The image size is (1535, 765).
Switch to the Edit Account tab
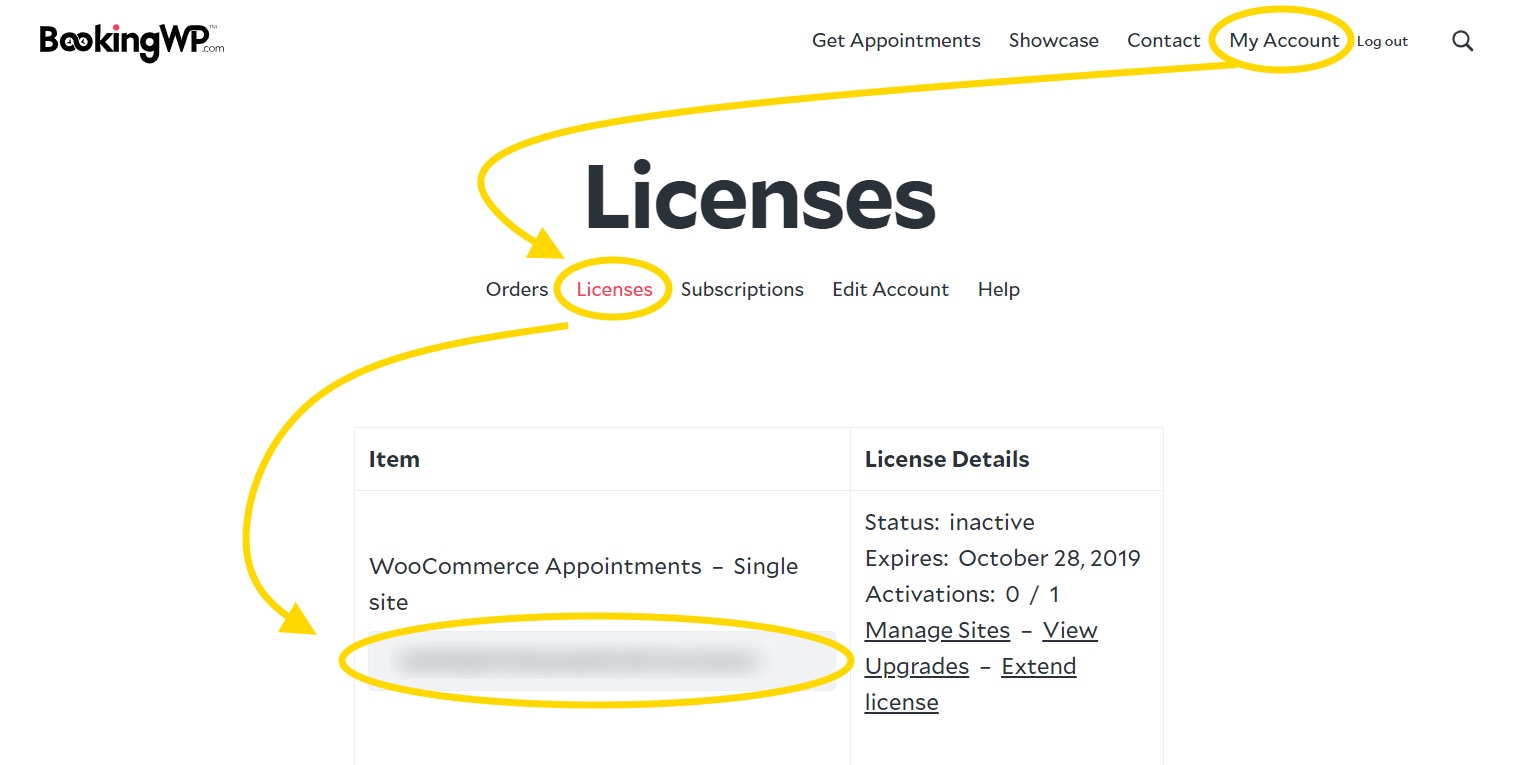pos(890,289)
